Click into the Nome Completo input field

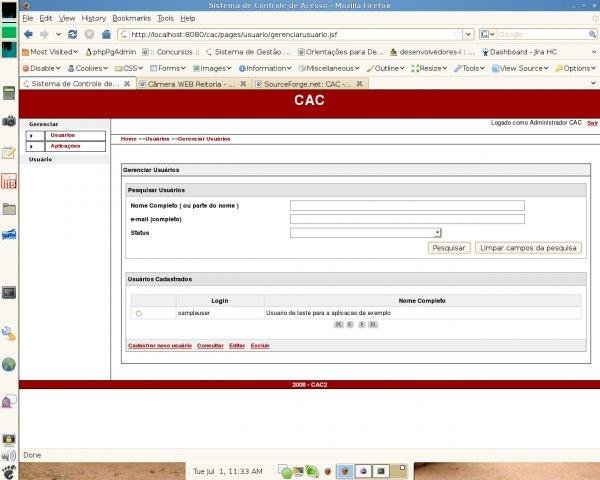(407, 206)
